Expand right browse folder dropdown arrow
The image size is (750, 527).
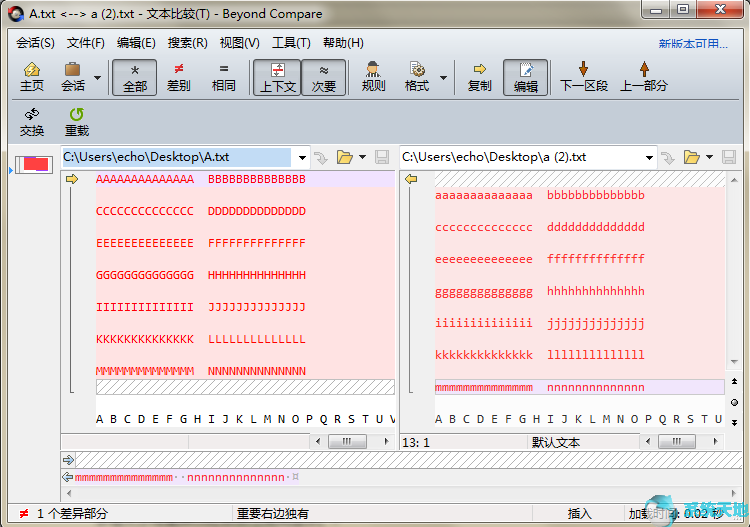coord(709,157)
